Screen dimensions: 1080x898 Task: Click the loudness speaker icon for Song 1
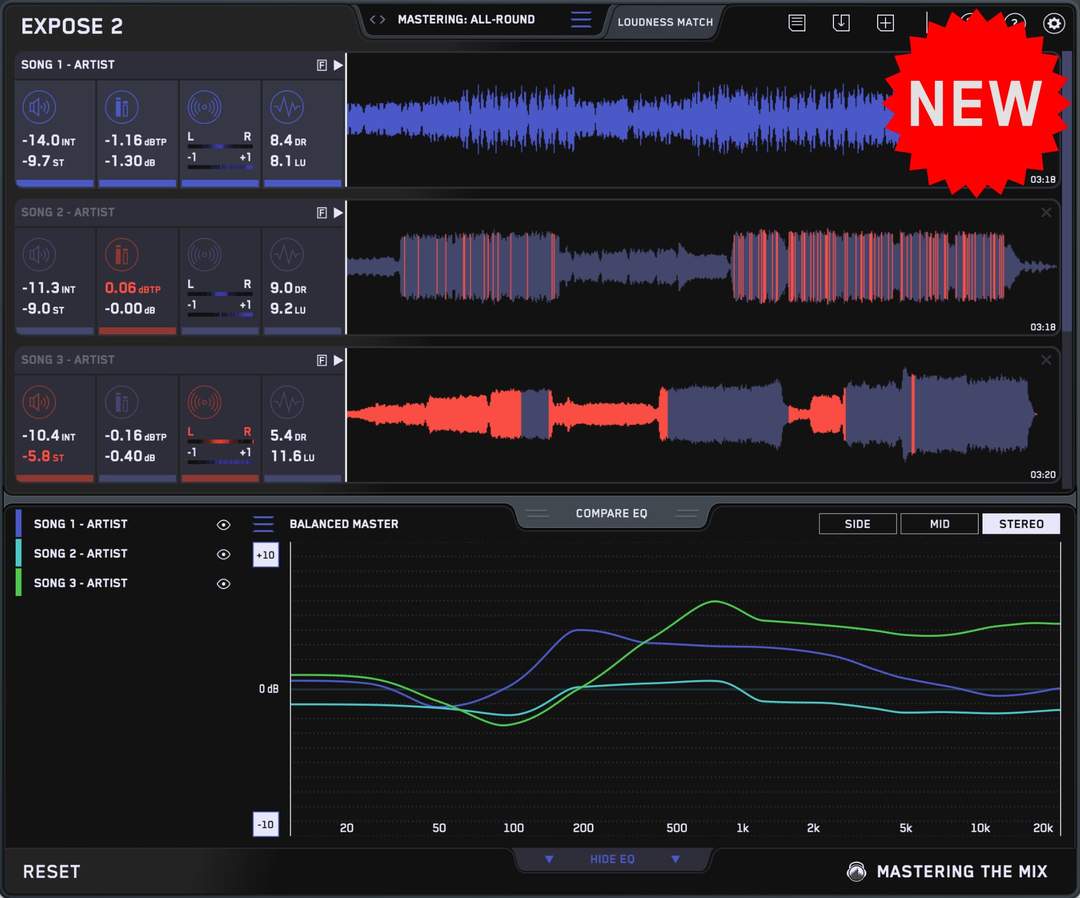40,107
